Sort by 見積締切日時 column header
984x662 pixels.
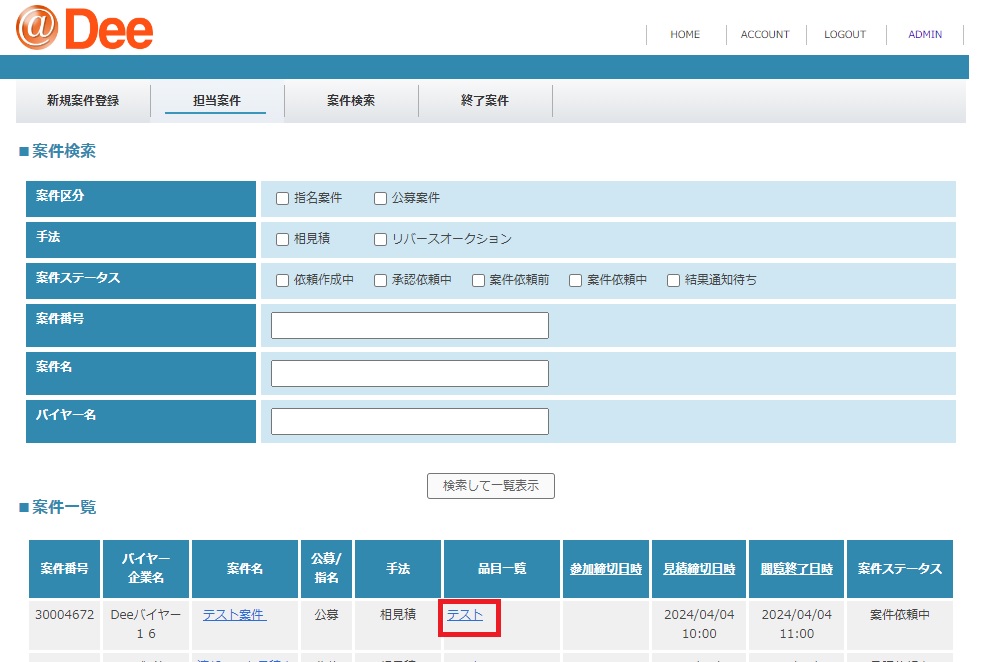pos(699,569)
